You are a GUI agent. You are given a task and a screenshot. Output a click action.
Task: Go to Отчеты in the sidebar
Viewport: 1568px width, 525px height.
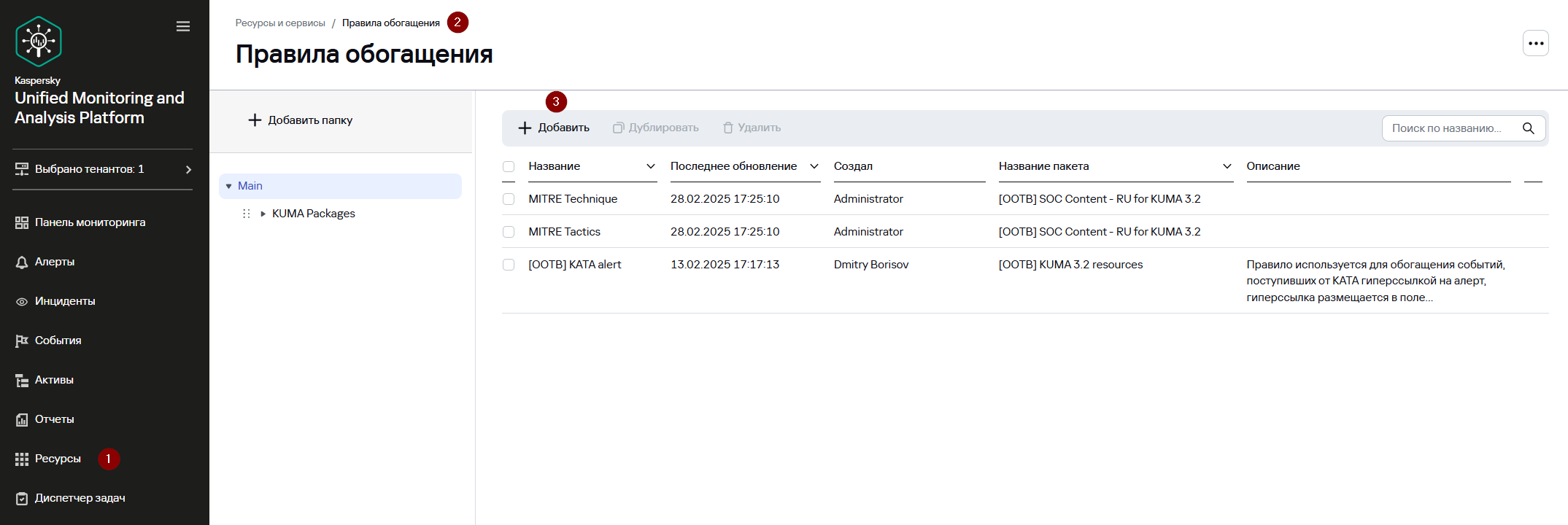(x=55, y=419)
